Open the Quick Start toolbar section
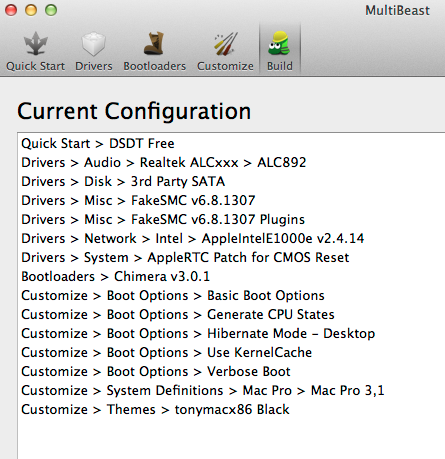Viewport: 445px width, 459px height. (36, 52)
